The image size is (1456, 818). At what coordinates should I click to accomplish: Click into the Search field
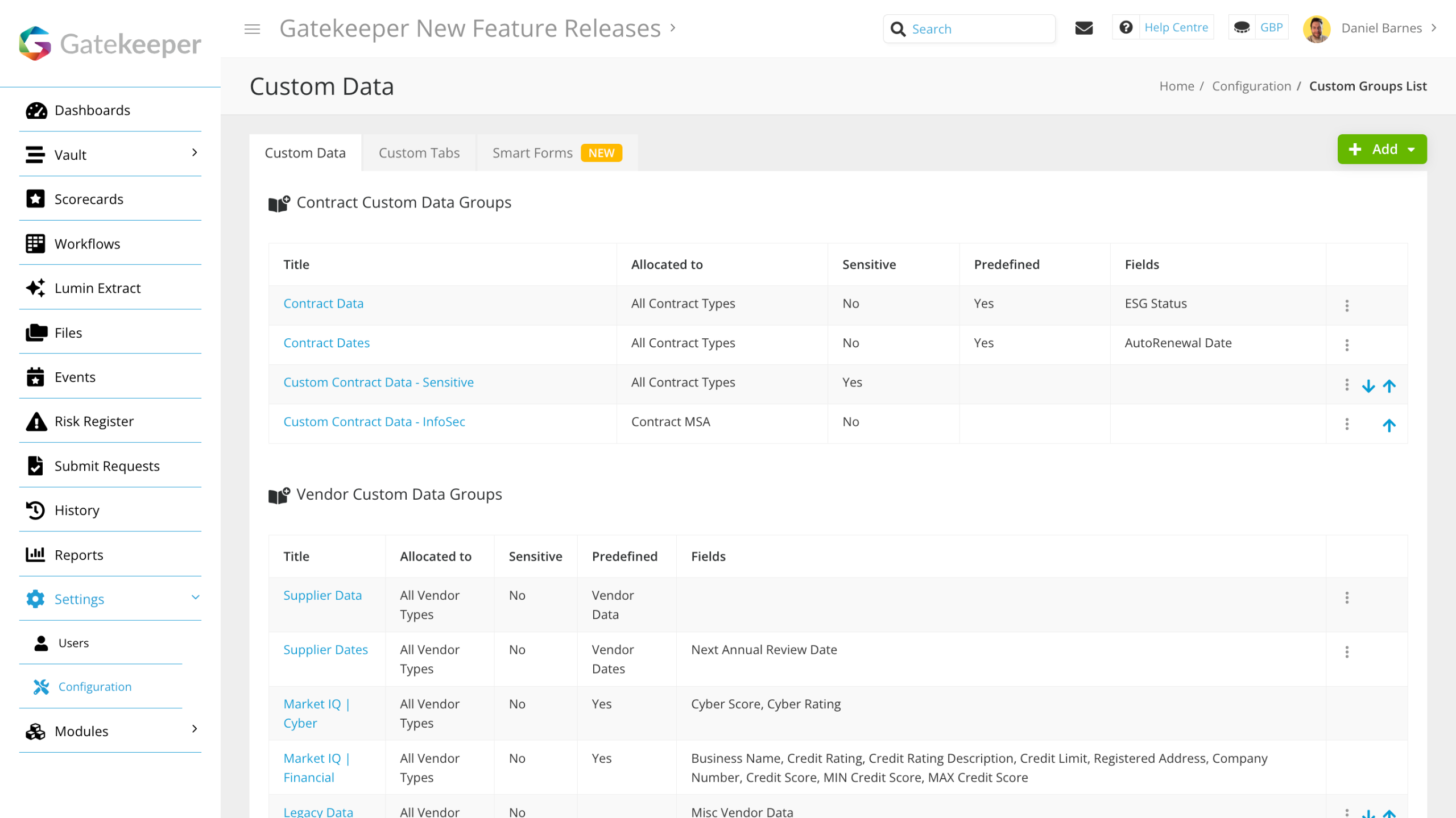(978, 29)
